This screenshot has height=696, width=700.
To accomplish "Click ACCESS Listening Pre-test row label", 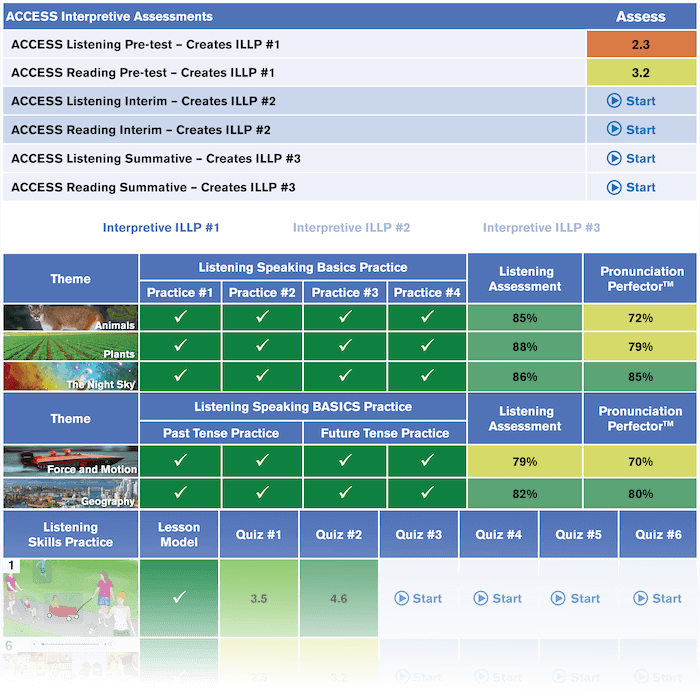I will tap(146, 44).
